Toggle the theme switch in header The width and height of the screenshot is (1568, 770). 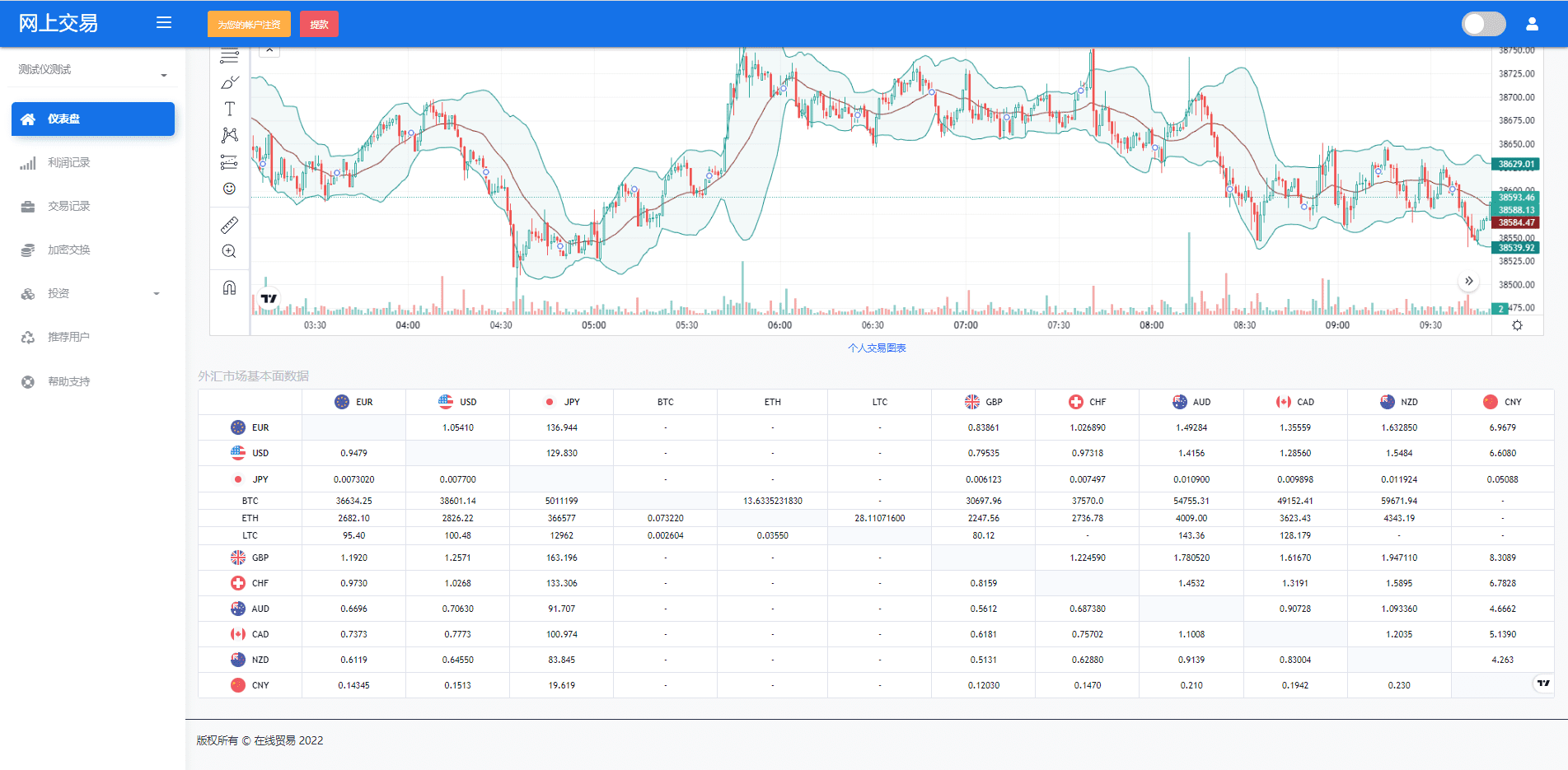[x=1483, y=24]
